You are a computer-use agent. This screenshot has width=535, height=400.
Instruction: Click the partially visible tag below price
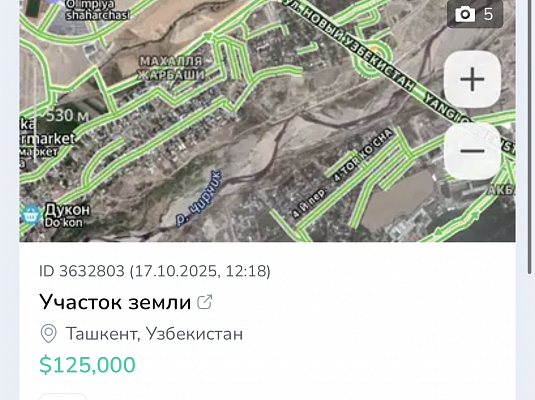tap(63, 397)
